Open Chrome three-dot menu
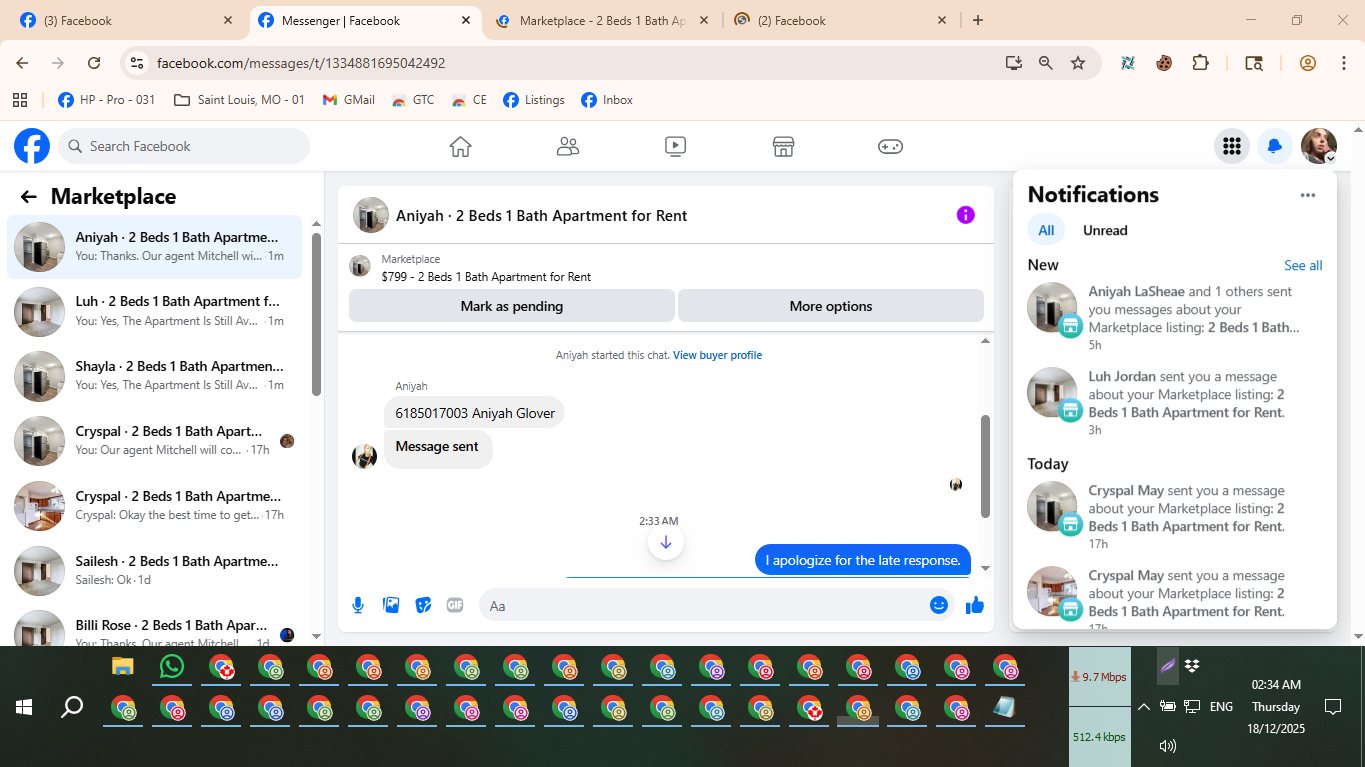 click(1343, 63)
